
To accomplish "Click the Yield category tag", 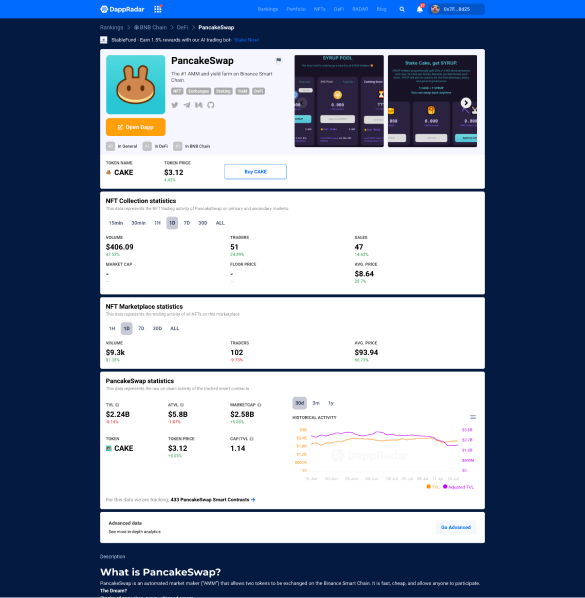I will point(243,91).
